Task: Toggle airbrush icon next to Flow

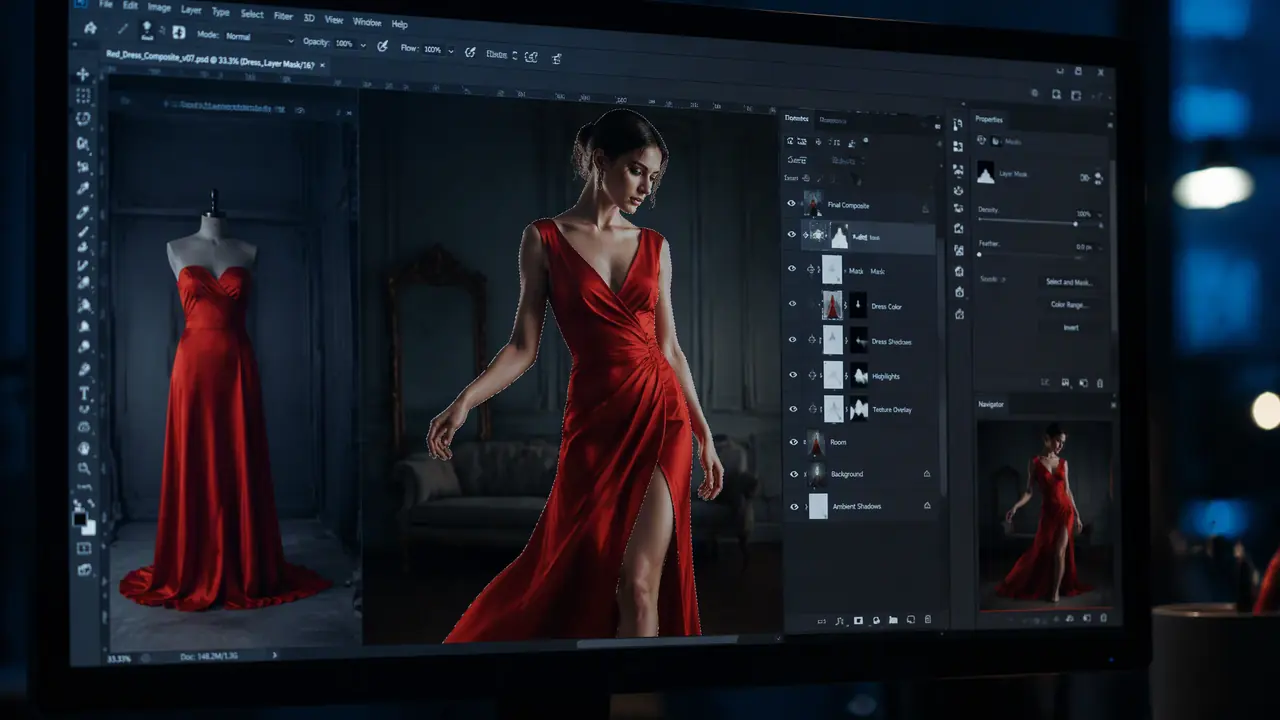Action: coord(469,51)
